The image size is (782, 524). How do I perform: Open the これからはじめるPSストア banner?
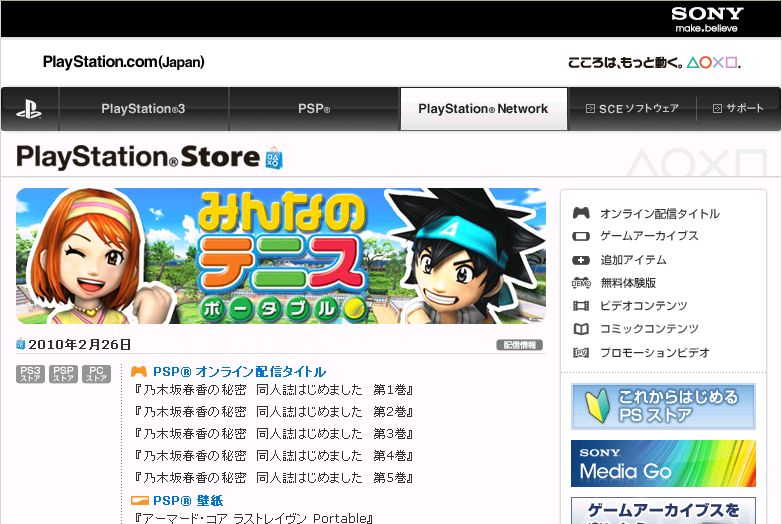tap(663, 406)
